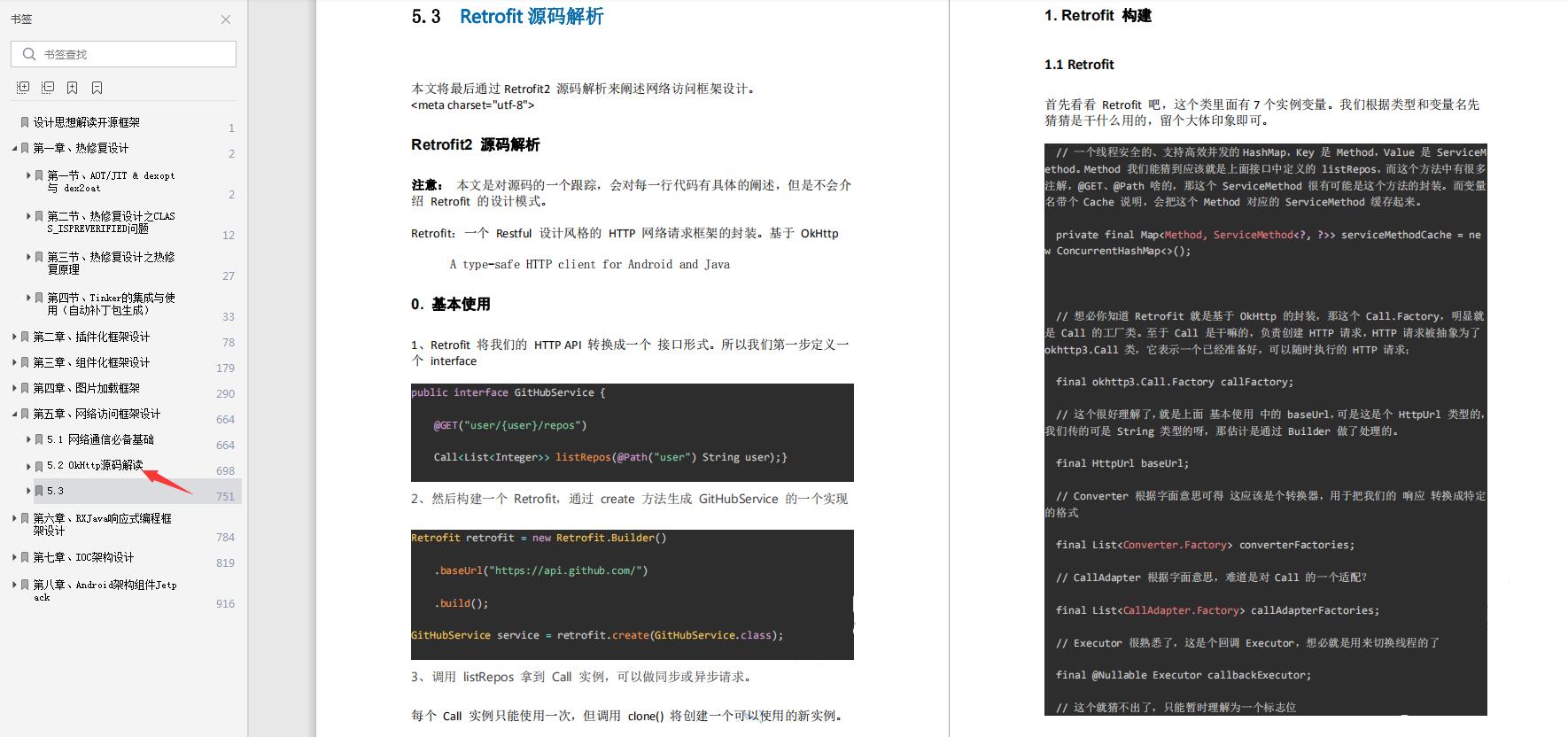This screenshot has height=737, width=1568.
Task: Expand 第八章、Android架构组件Jetpack chapter
Action: (14, 585)
